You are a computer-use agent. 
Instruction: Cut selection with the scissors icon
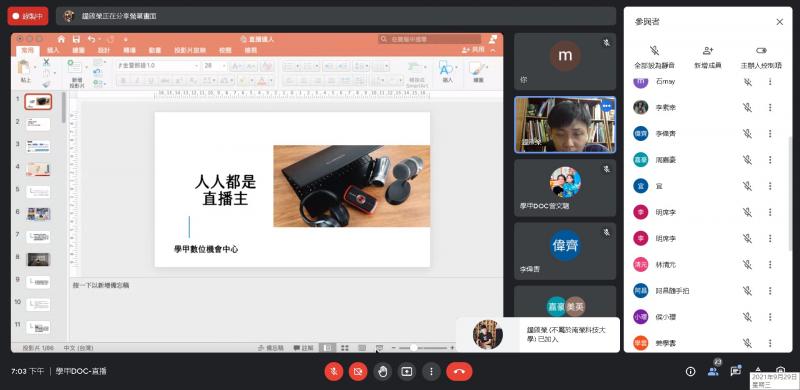click(x=46, y=62)
